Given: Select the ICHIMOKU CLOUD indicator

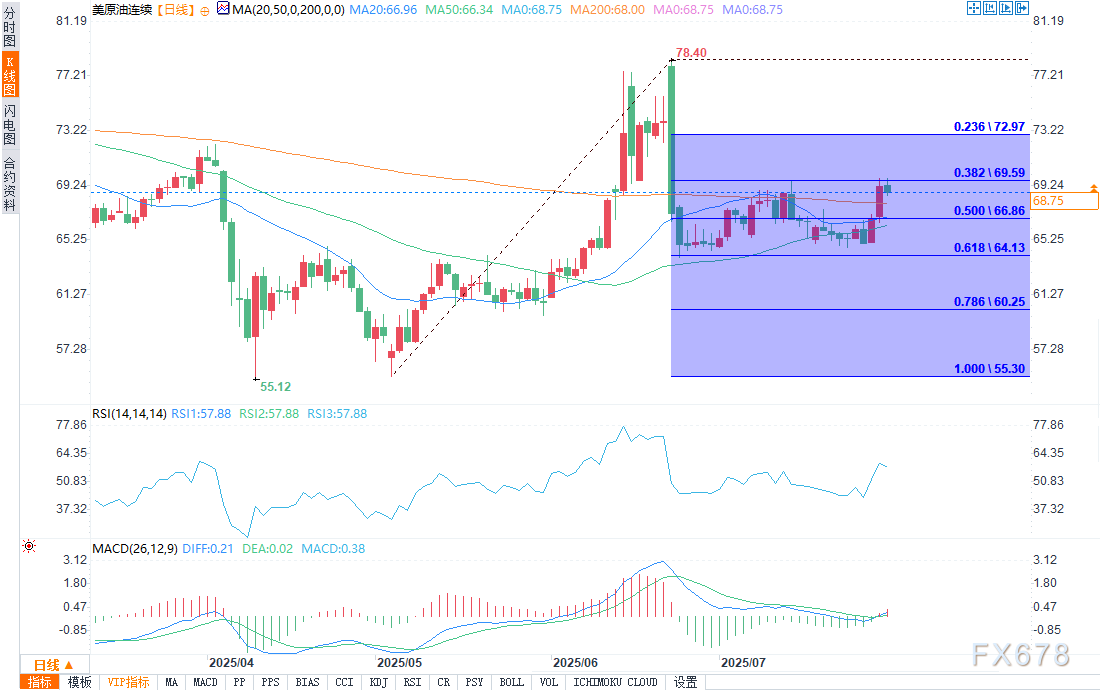Looking at the screenshot, I should [615, 682].
